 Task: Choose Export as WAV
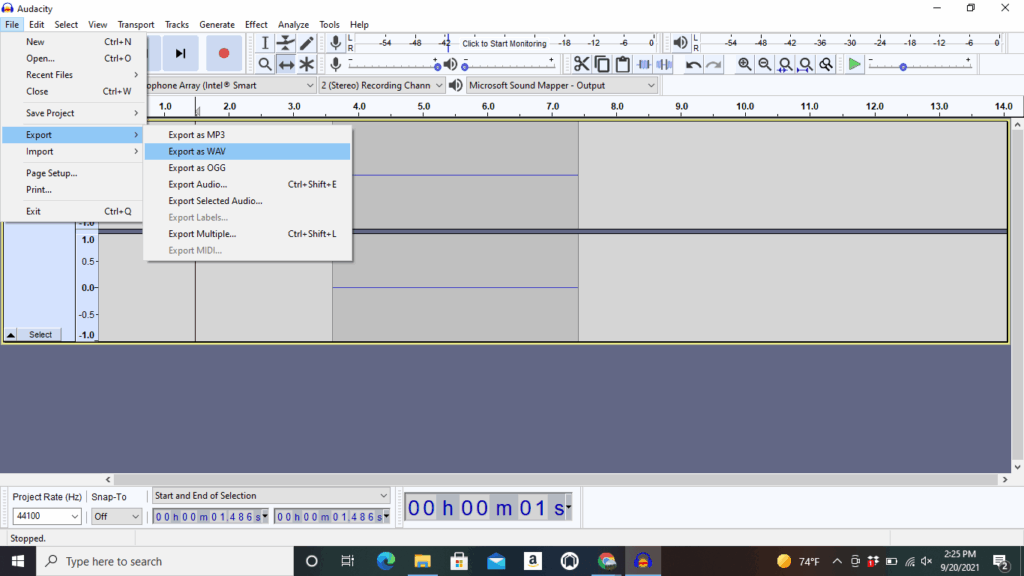(197, 151)
